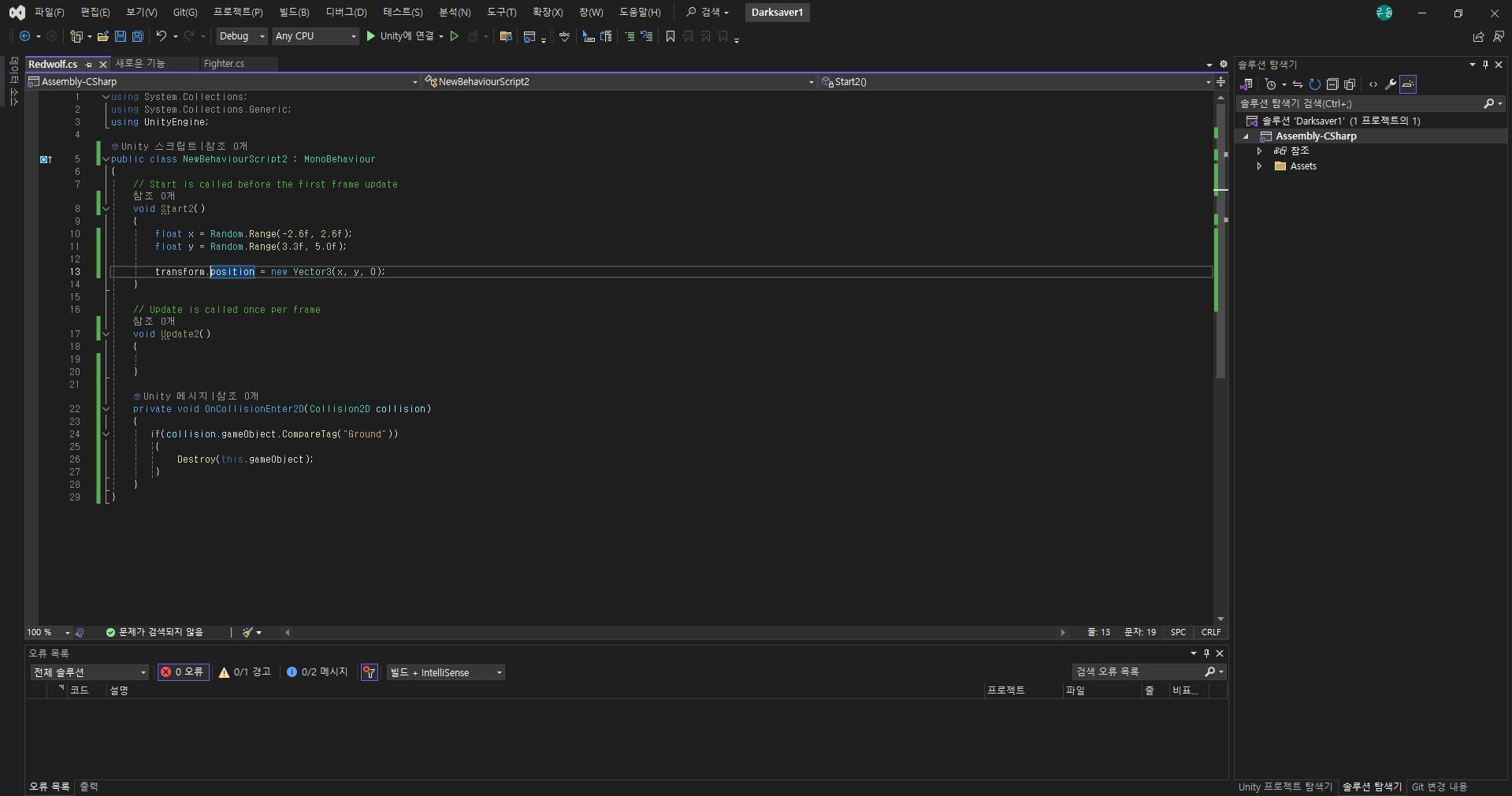Click the uncomment selection icon
This screenshot has height=796, width=1512.
click(647, 36)
